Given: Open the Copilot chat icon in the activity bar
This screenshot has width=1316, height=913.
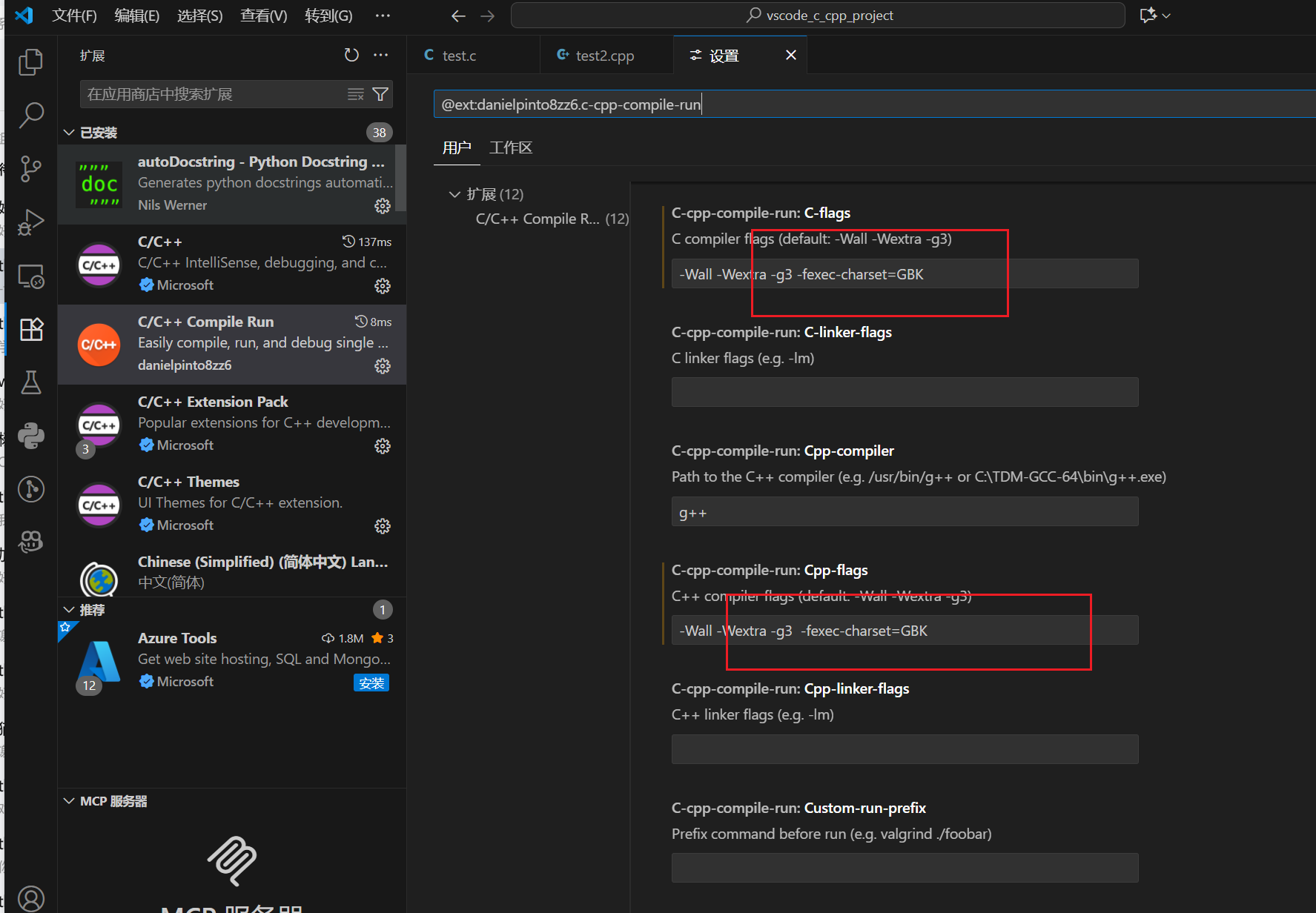Looking at the screenshot, I should (x=30, y=542).
